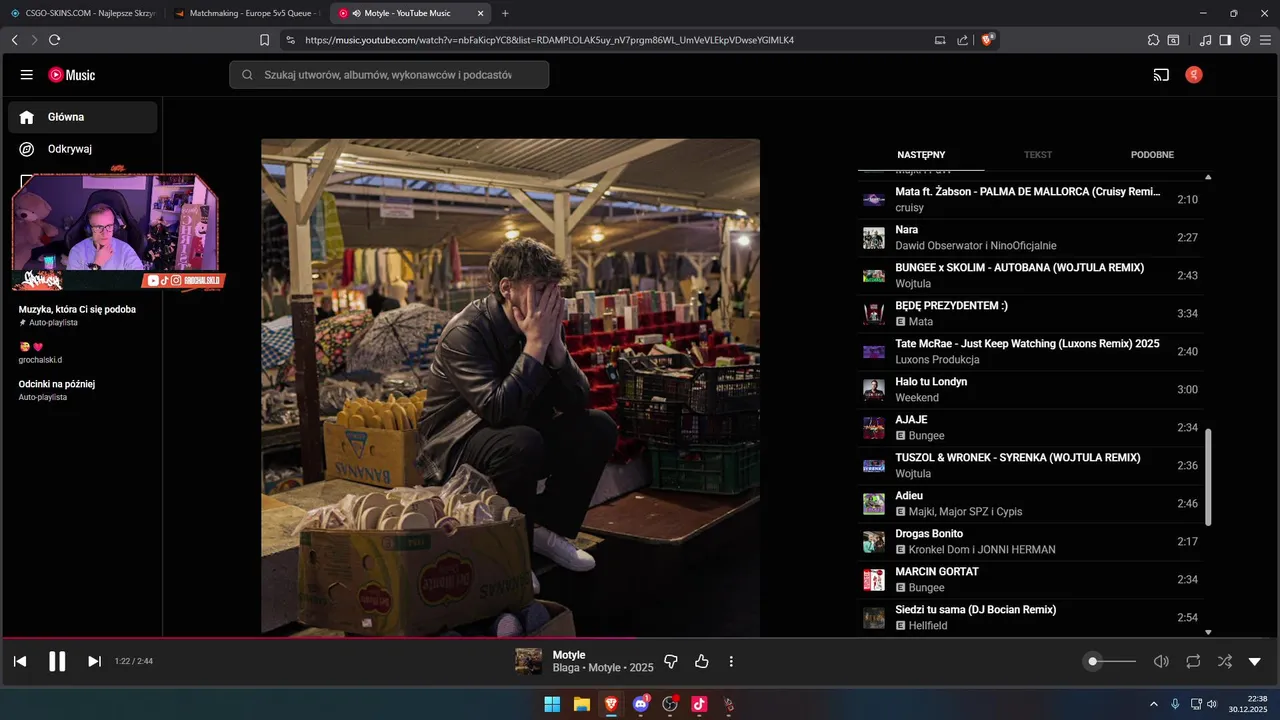Open the Cast to device icon
Image resolution: width=1280 pixels, height=720 pixels.
pyautogui.click(x=1161, y=75)
